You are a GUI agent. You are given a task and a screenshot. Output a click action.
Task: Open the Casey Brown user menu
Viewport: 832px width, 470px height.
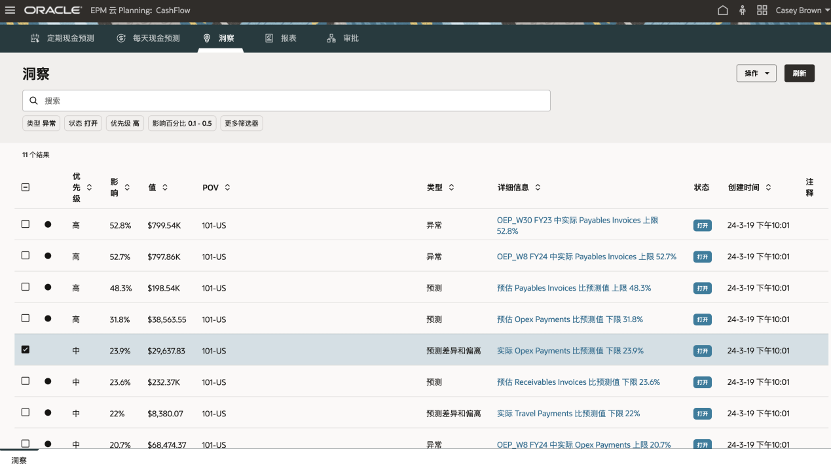tap(802, 10)
